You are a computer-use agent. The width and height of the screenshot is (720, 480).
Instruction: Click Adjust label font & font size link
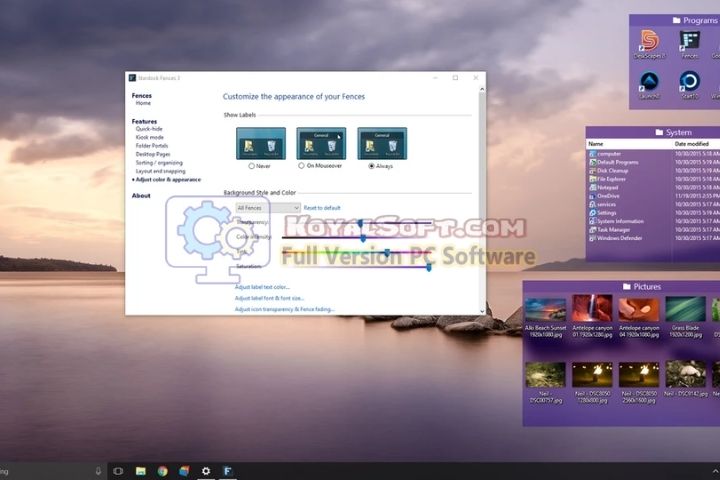point(270,298)
